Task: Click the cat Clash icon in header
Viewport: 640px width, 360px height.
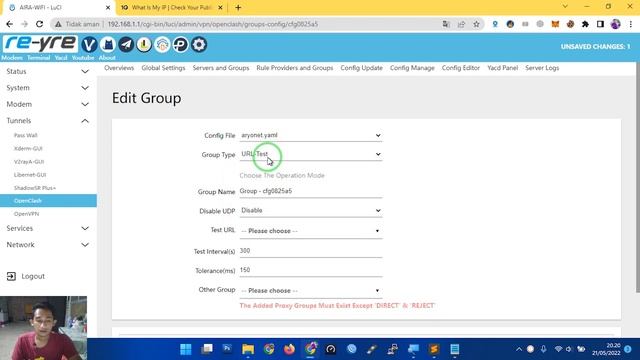Action: pos(108,44)
